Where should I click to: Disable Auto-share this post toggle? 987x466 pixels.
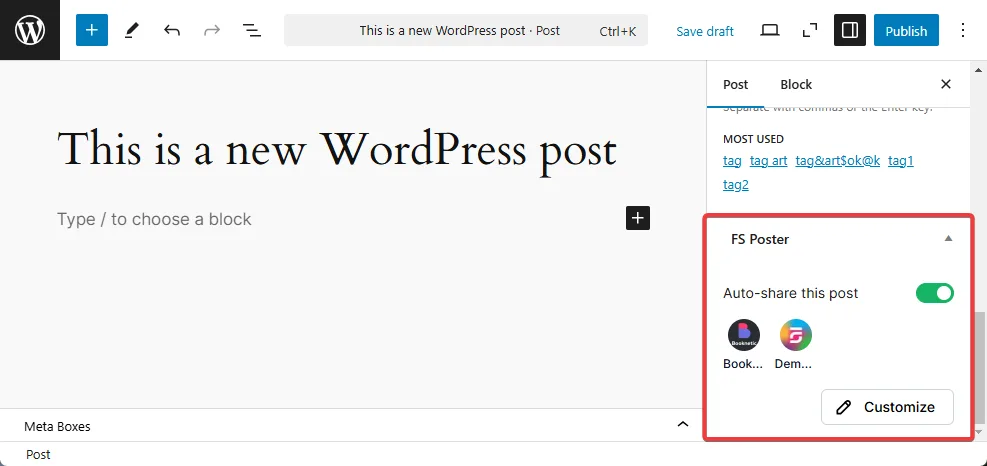click(935, 293)
